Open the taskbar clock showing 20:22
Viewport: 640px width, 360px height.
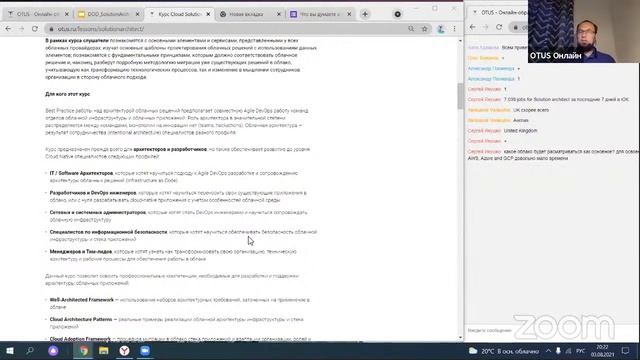(x=602, y=351)
